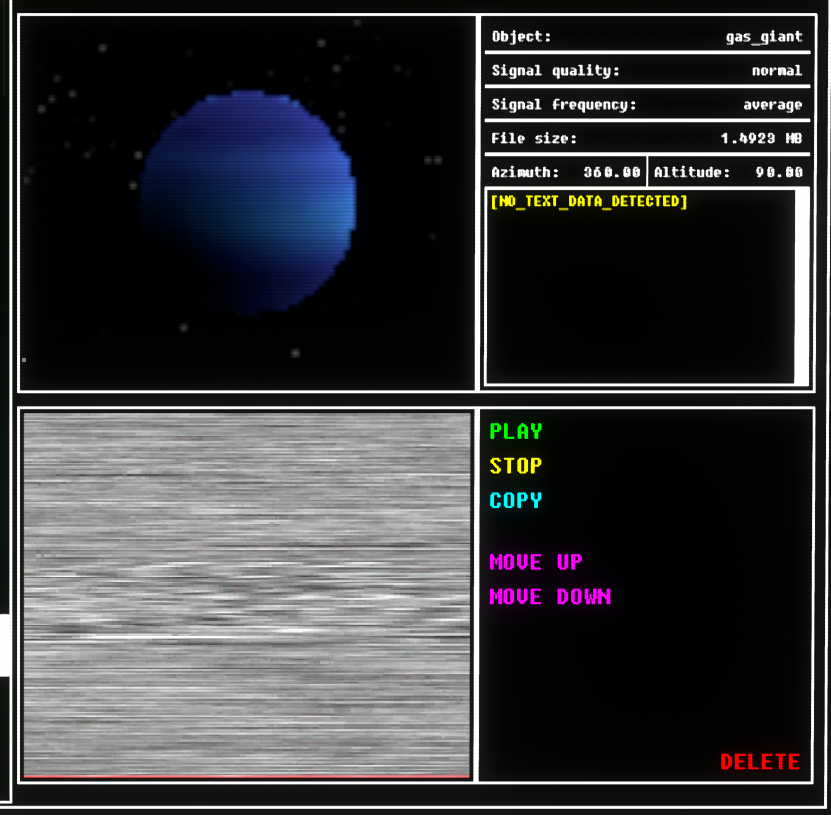Select the Altitude 90.00 field

pos(728,172)
